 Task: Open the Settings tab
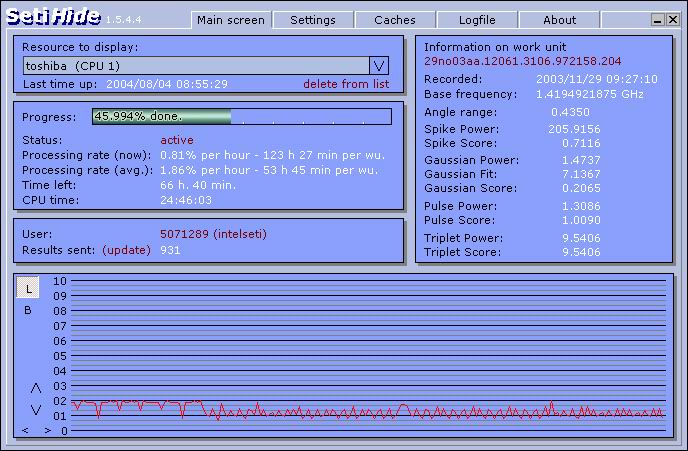313,20
